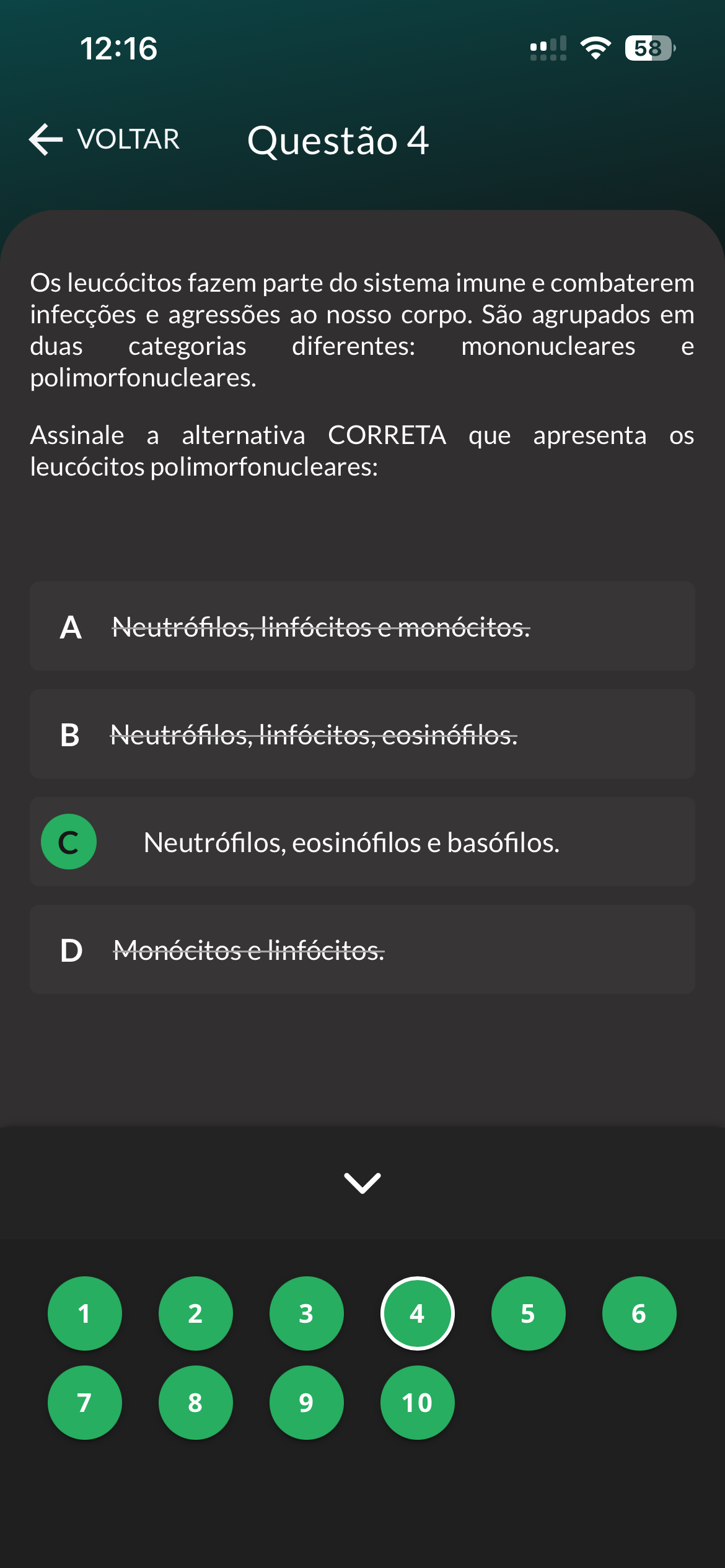The height and width of the screenshot is (1568, 725).
Task: Select answer B Neutrófilos, linfócitos, eosinófilos
Action: 362,734
